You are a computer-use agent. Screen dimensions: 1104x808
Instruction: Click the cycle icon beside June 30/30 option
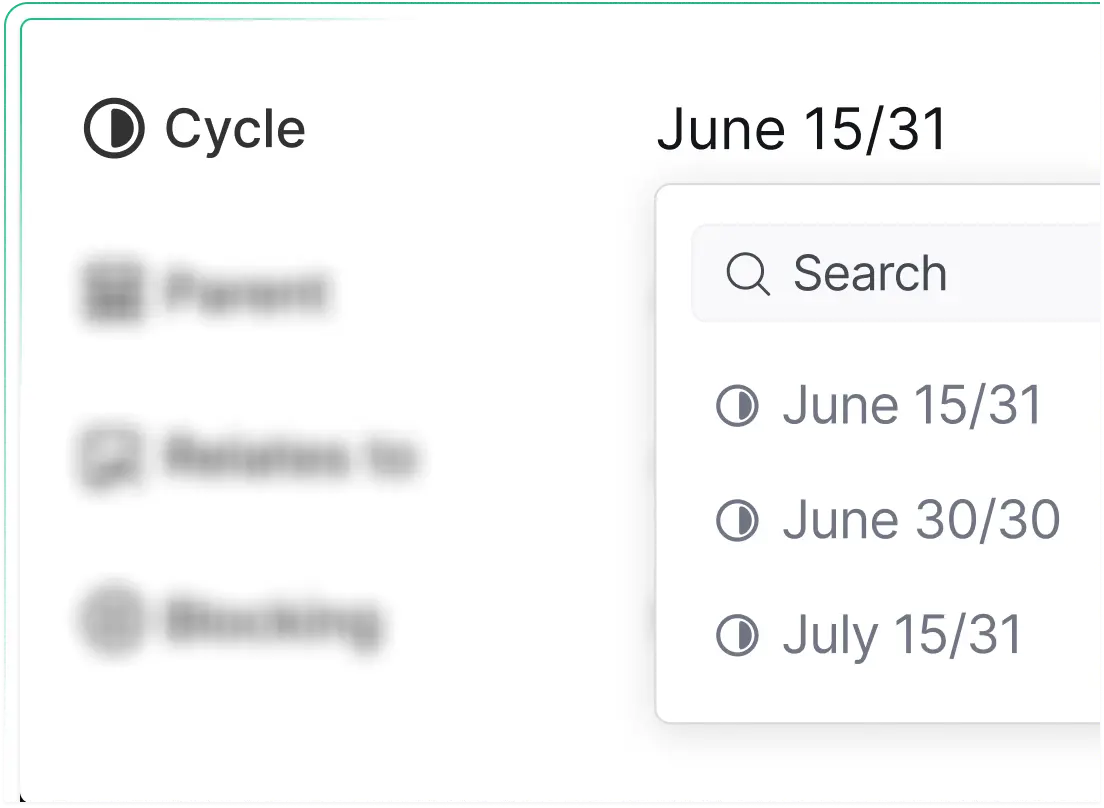740,519
